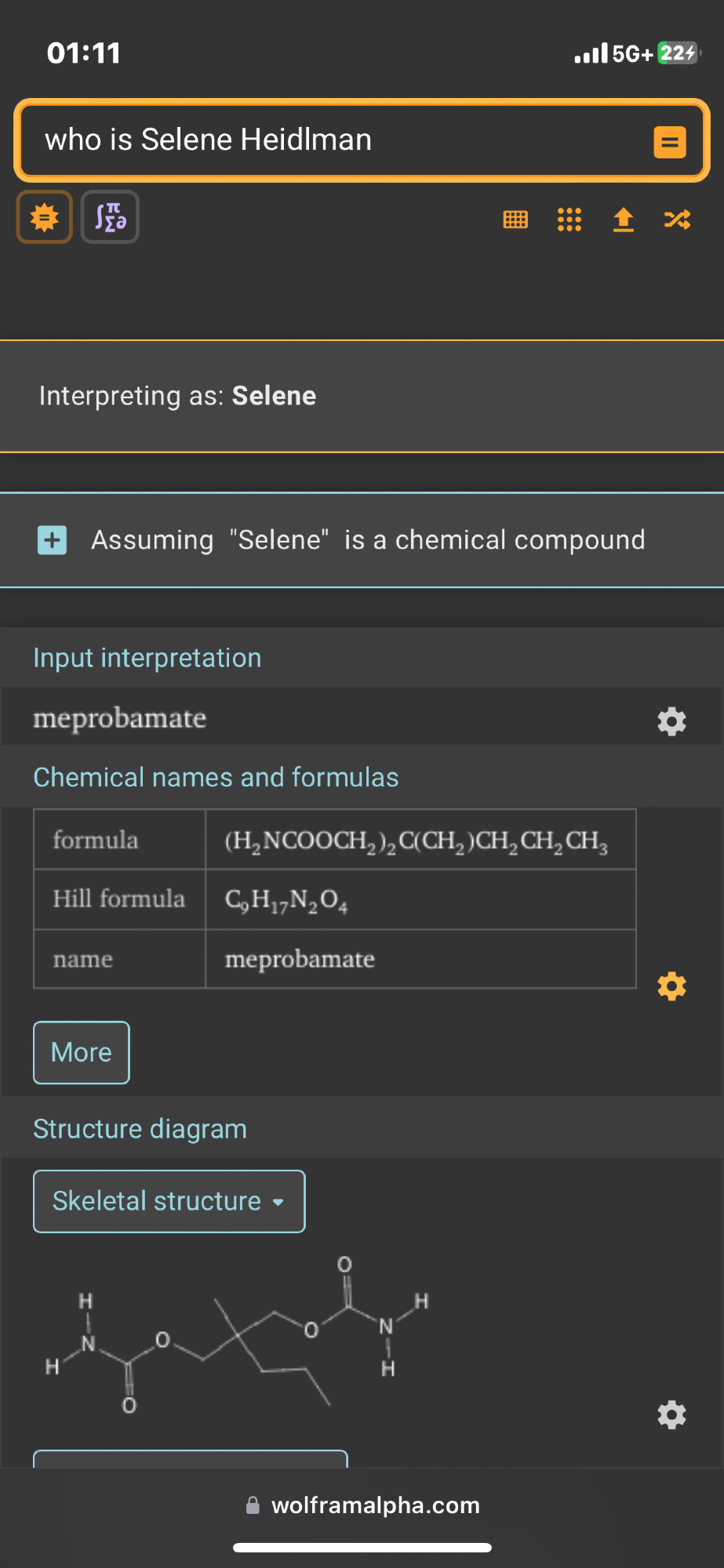The image size is (724, 1568).
Task: Open the orange gear beside formulas table
Action: [671, 985]
